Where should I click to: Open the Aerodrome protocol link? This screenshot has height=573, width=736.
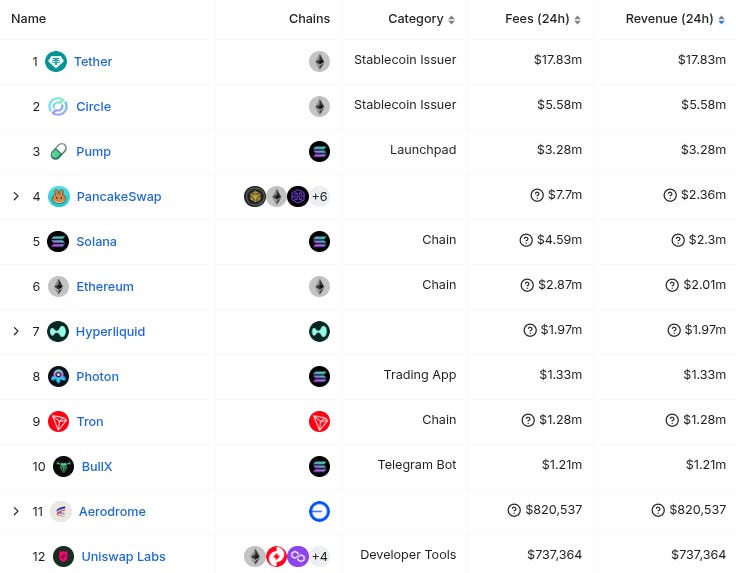point(112,512)
